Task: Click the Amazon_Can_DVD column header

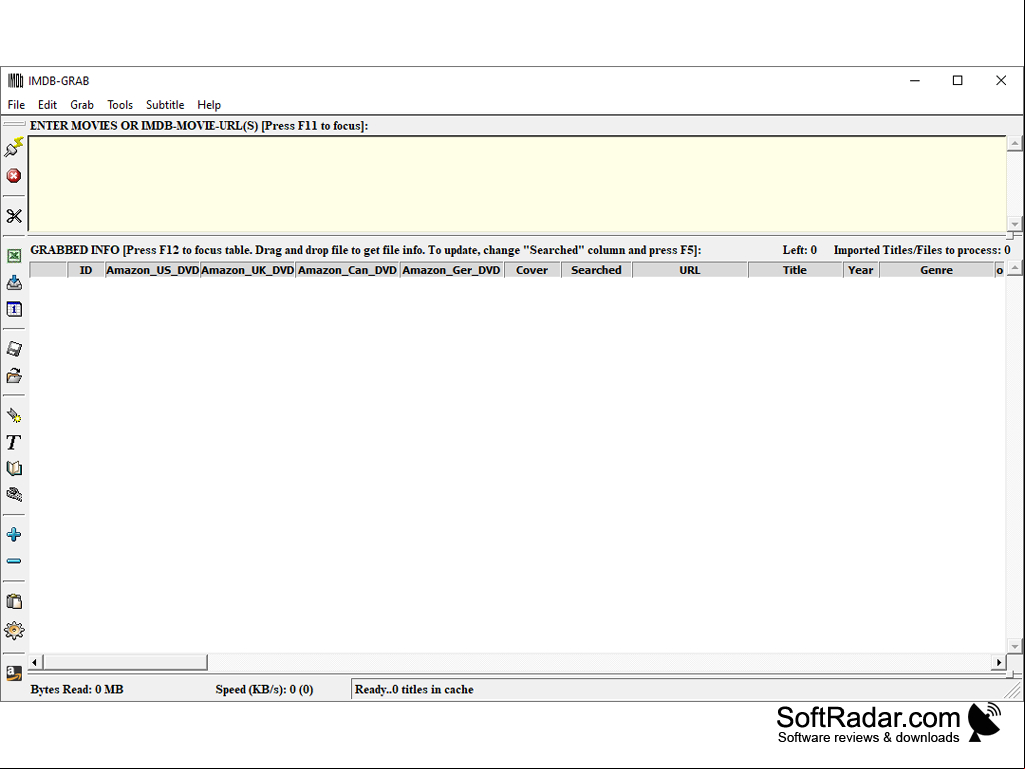Action: [x=348, y=270]
